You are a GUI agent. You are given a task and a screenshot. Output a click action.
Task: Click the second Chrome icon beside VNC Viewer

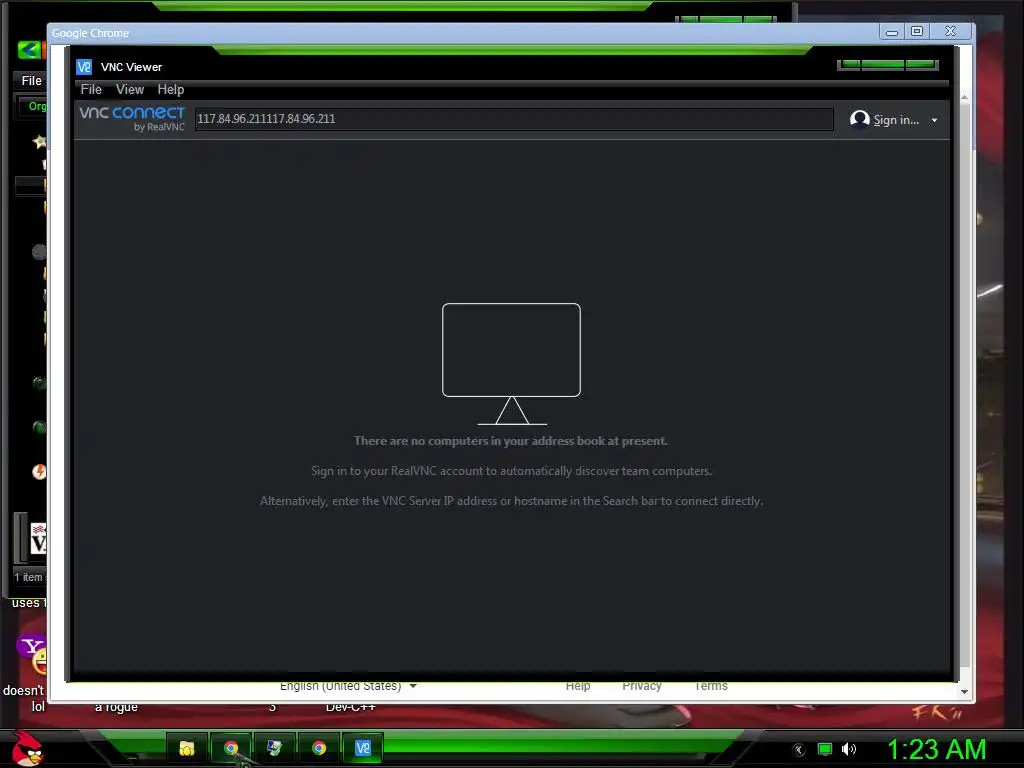(x=319, y=748)
